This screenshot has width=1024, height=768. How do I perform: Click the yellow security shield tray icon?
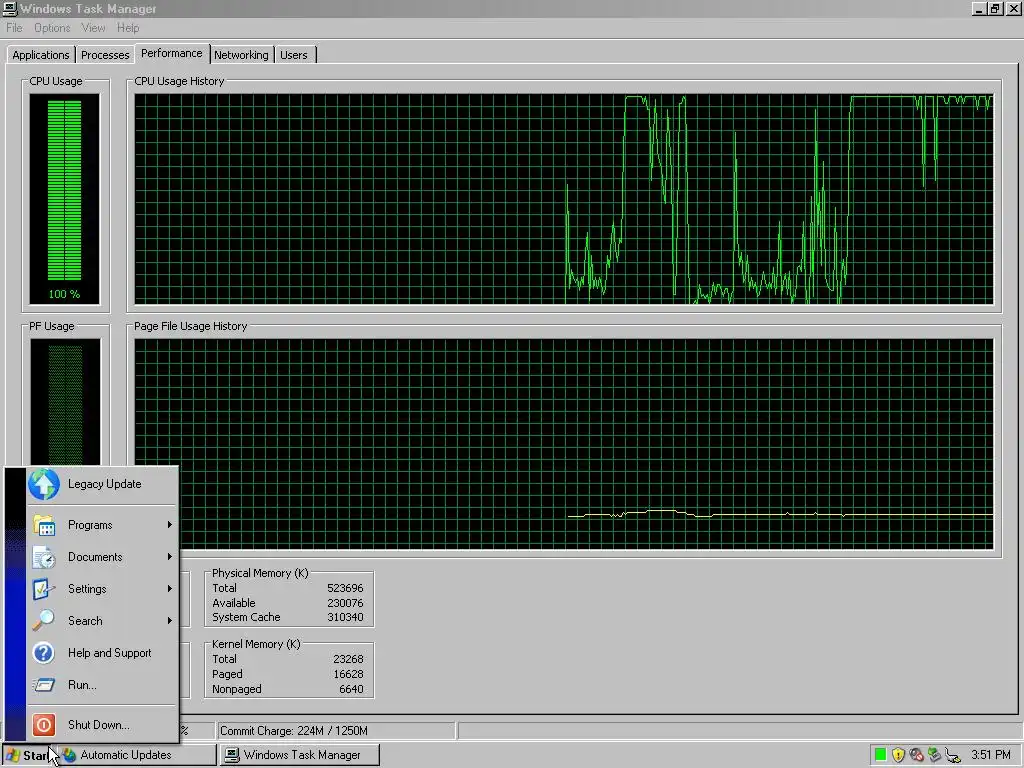pos(899,755)
